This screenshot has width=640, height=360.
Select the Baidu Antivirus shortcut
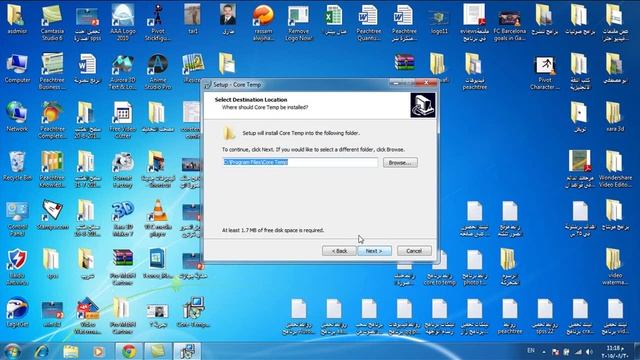(x=17, y=267)
